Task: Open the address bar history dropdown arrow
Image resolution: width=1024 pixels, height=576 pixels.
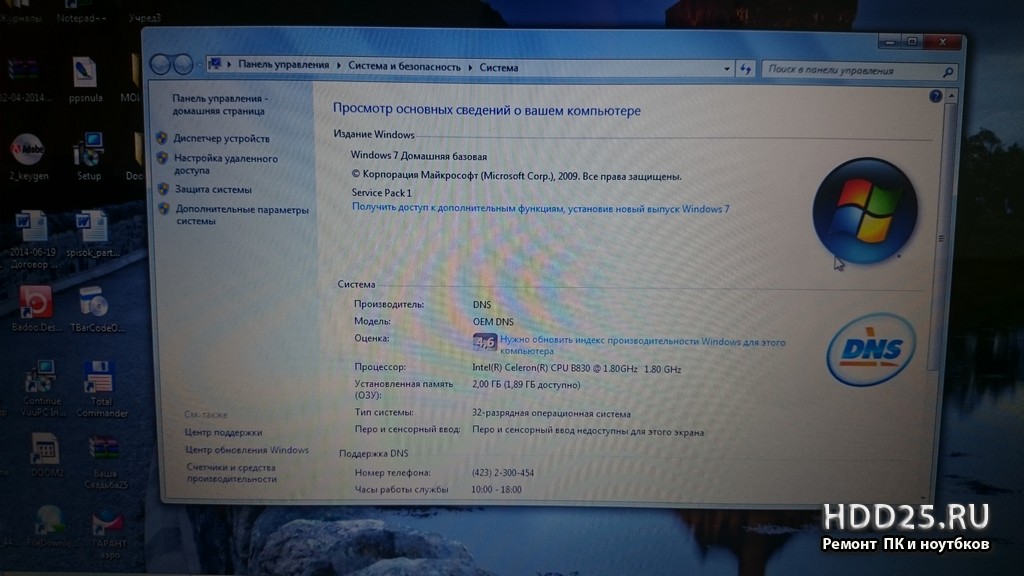Action: coord(727,69)
